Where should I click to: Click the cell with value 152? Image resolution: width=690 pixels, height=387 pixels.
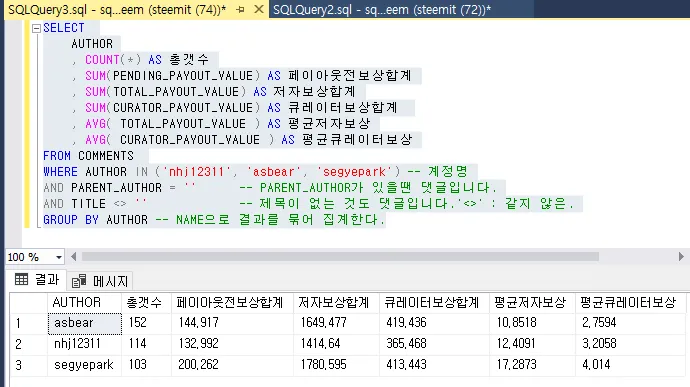point(146,323)
